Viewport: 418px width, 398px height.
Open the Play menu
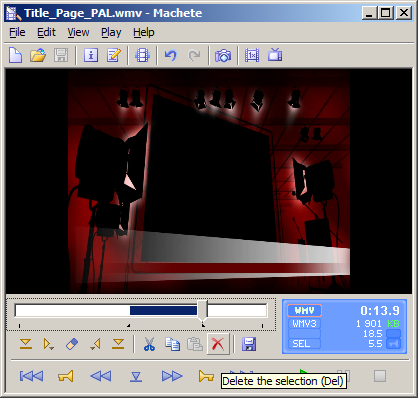click(x=111, y=32)
